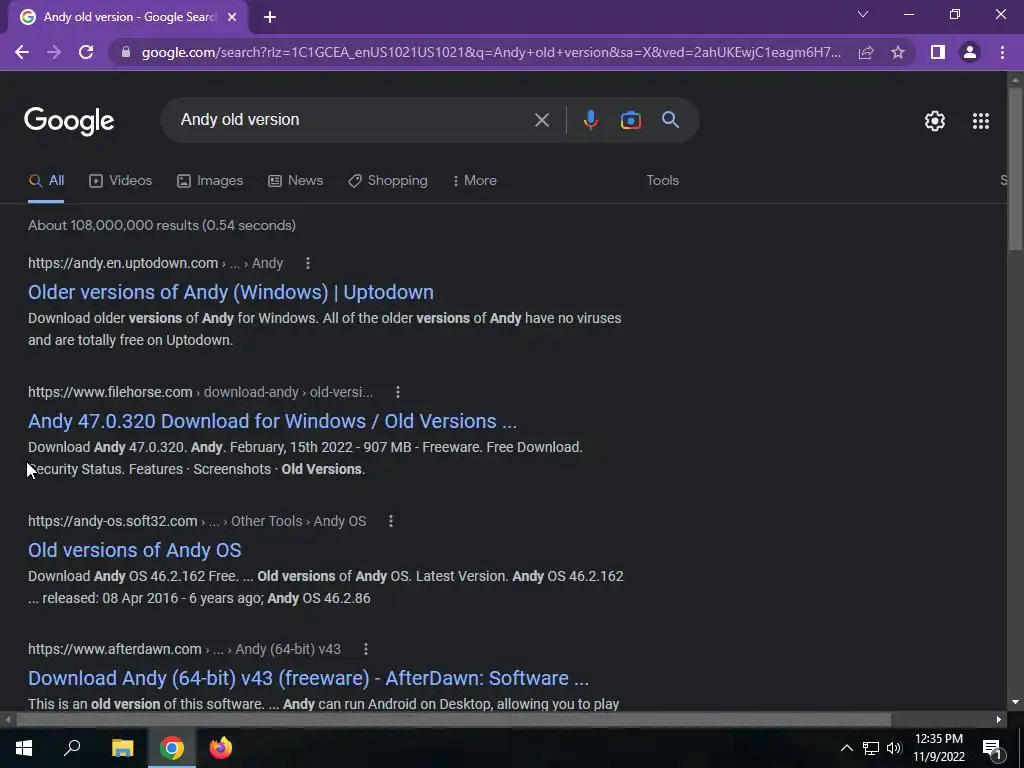Click the horizontal scrollbar thumb

(453, 720)
